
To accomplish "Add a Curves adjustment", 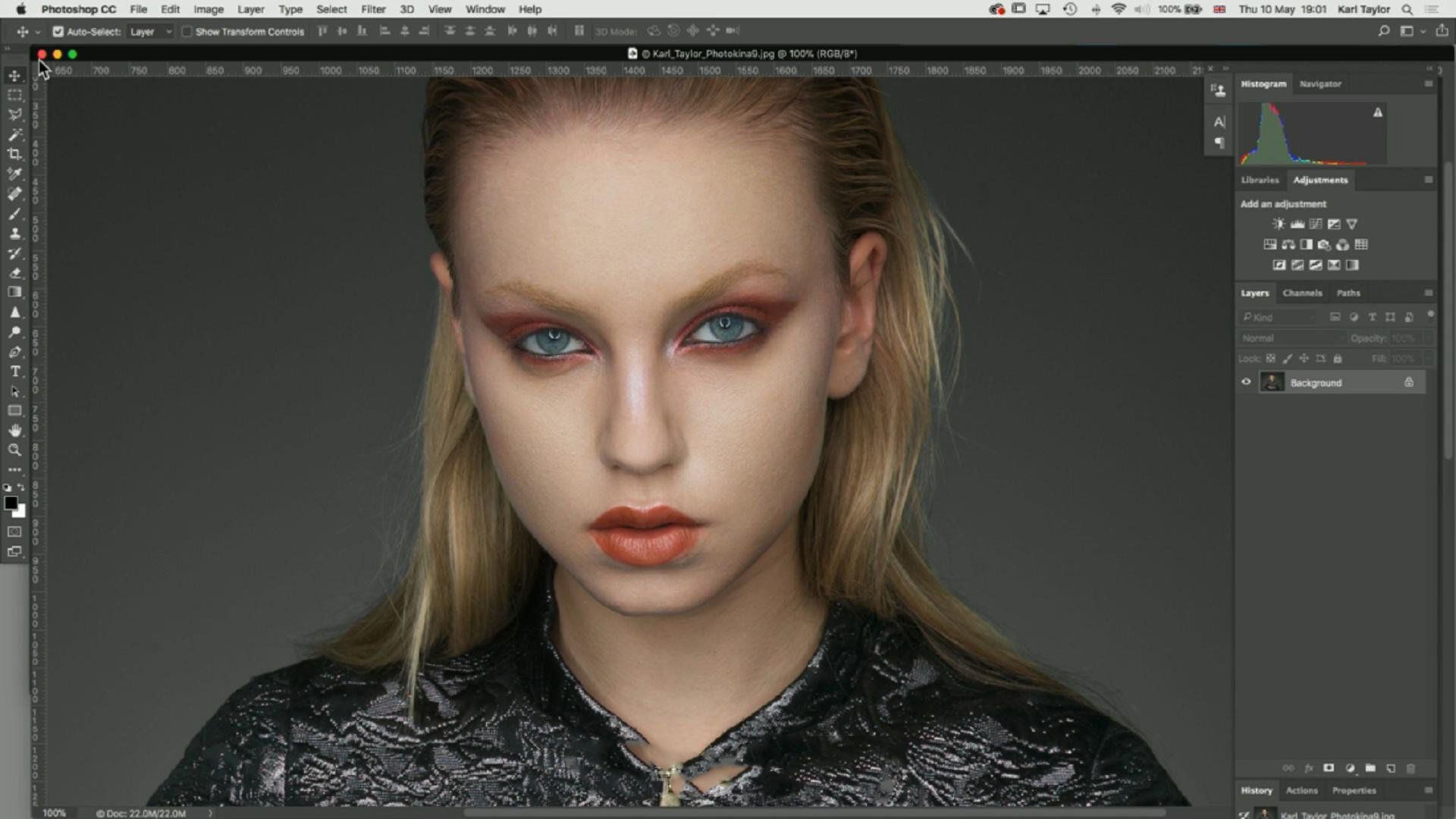I will [x=1316, y=224].
